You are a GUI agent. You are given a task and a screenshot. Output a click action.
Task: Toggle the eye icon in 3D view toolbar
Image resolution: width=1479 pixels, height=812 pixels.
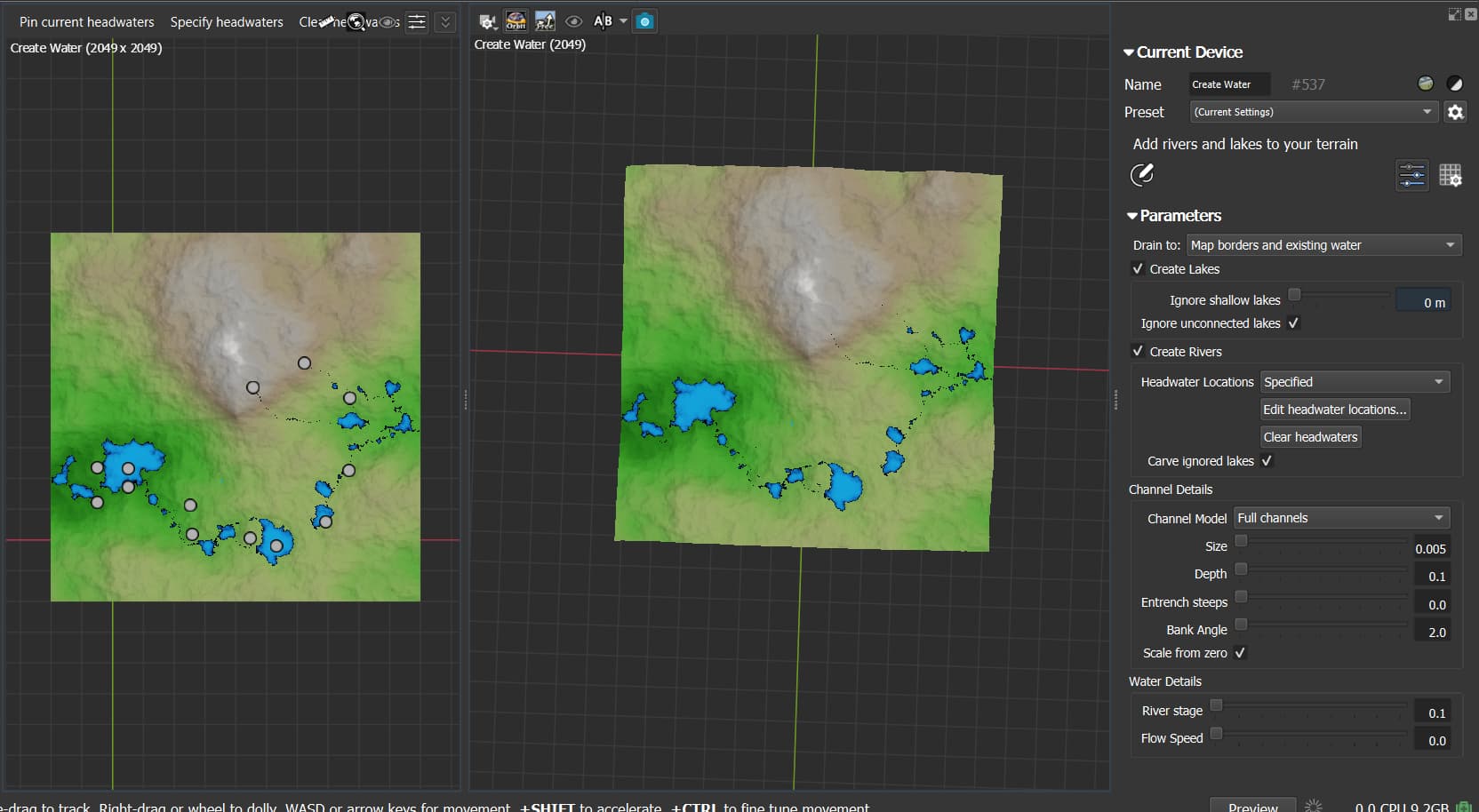tap(574, 21)
